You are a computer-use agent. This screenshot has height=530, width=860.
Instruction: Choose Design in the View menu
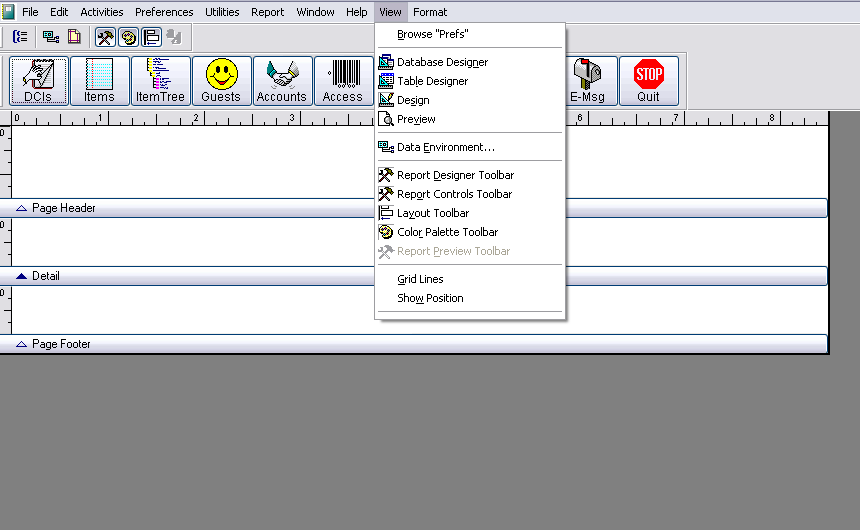(469, 100)
